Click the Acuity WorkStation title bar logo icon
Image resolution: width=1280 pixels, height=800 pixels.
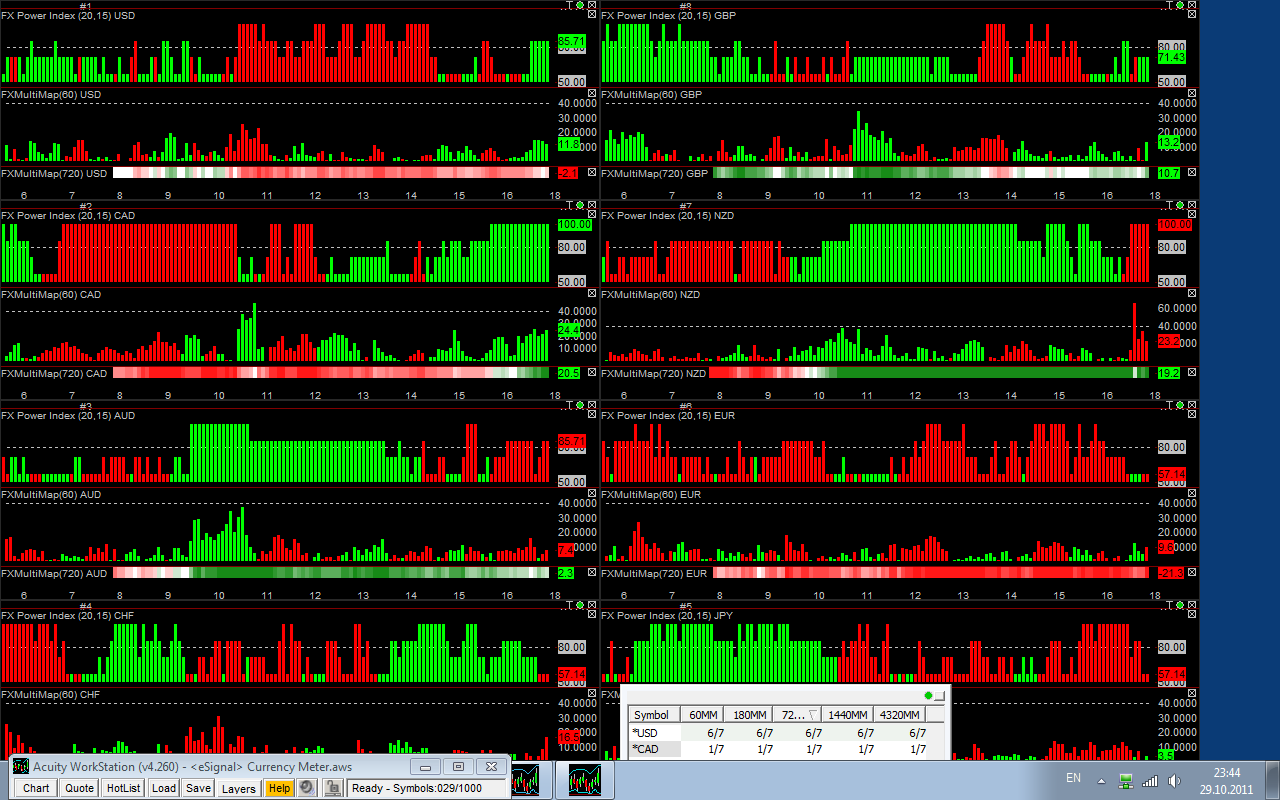pos(21,767)
